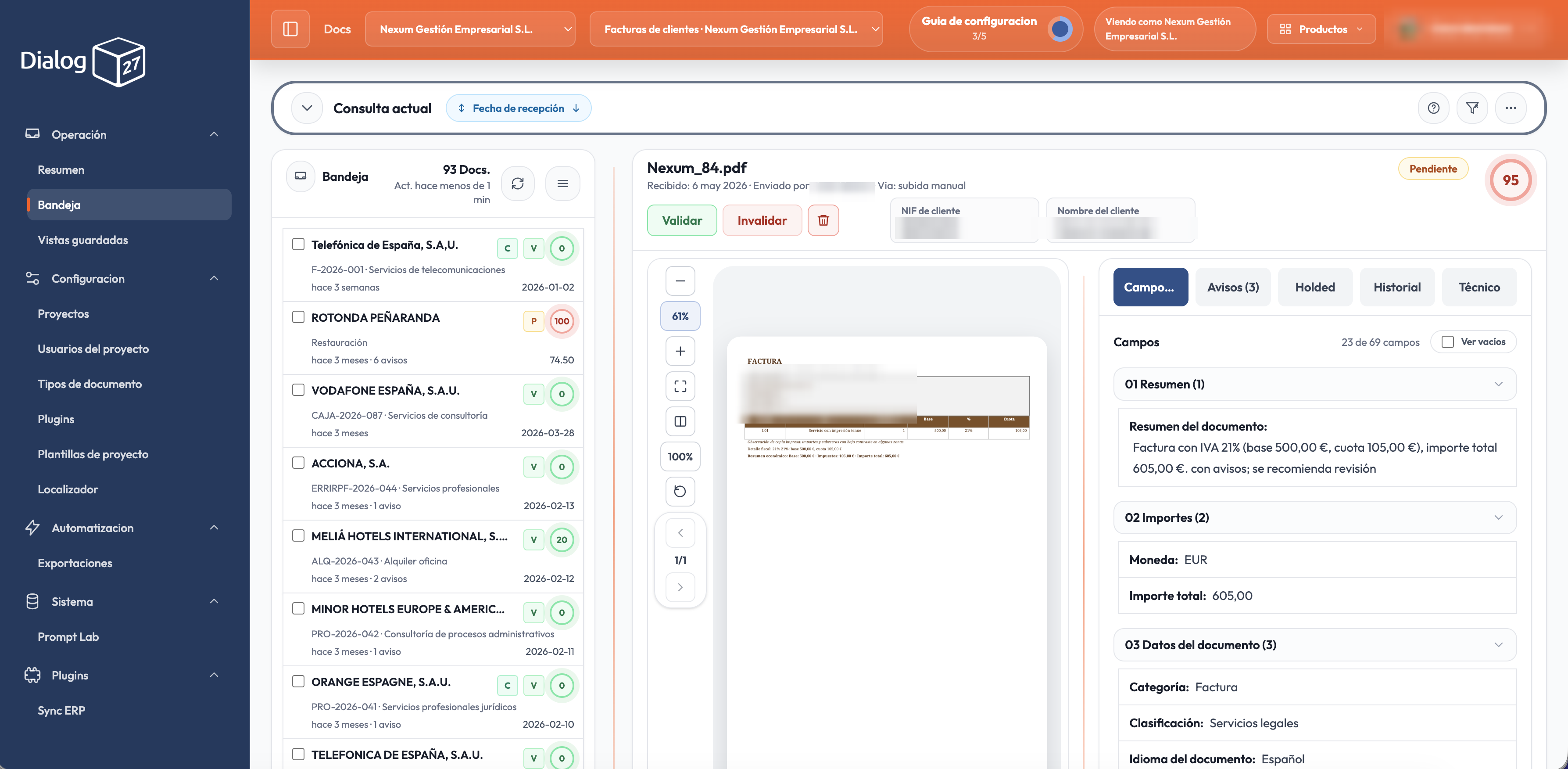The image size is (1568, 769).
Task: Fit document to screen icon
Action: pos(680,386)
